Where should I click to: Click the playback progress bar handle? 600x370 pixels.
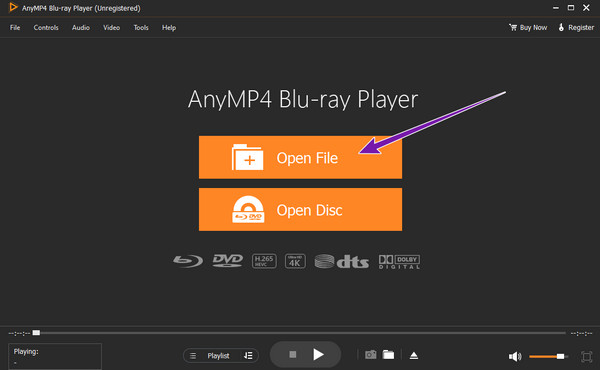36,333
